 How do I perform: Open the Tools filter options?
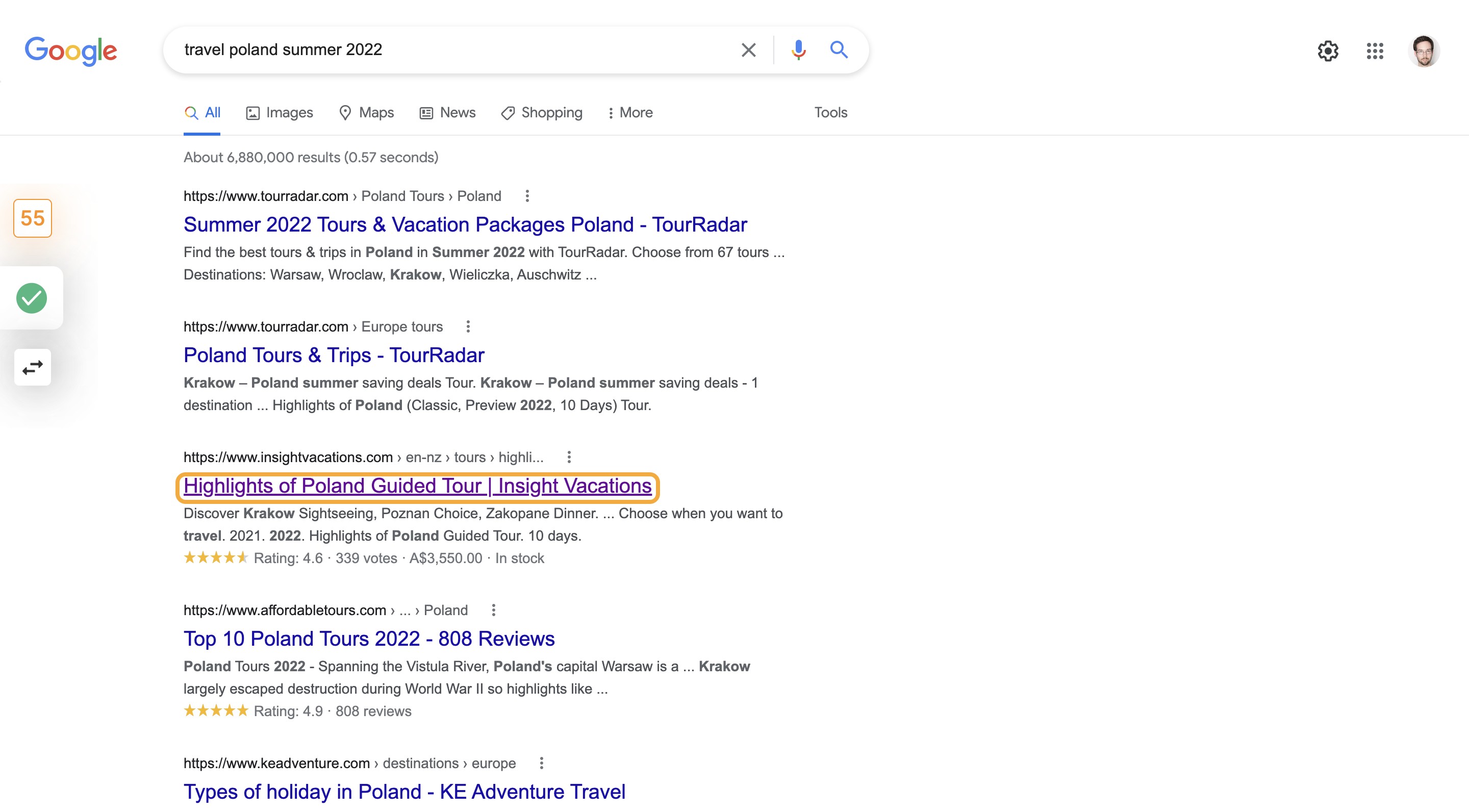pos(830,113)
